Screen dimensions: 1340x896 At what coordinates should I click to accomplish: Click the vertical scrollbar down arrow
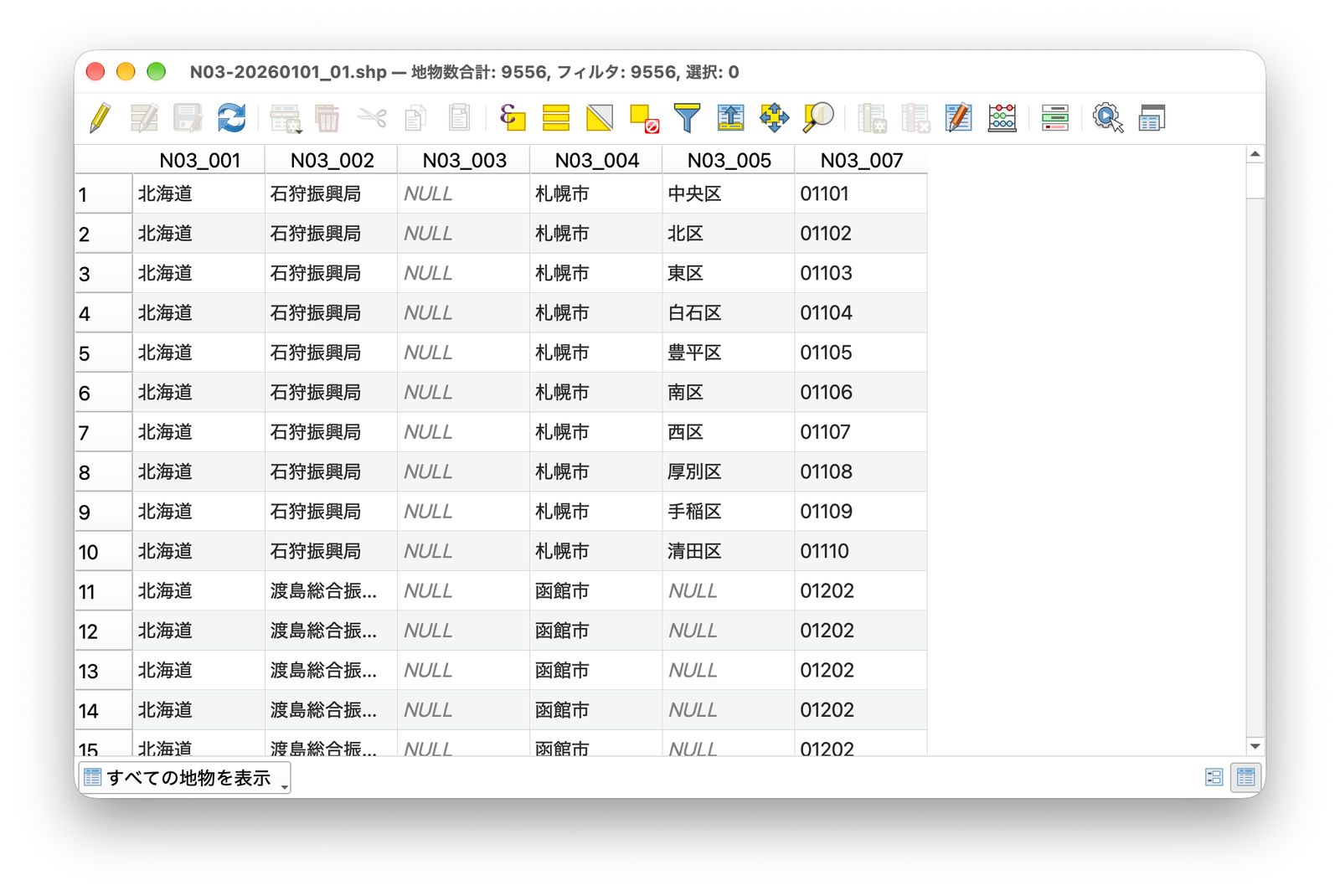pos(1255,746)
